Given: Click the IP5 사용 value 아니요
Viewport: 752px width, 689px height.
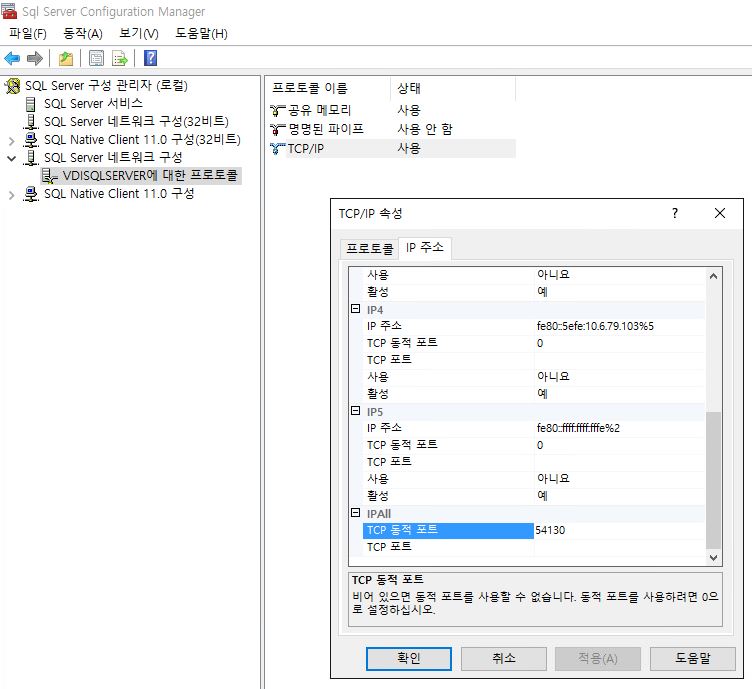Looking at the screenshot, I should tap(620, 479).
